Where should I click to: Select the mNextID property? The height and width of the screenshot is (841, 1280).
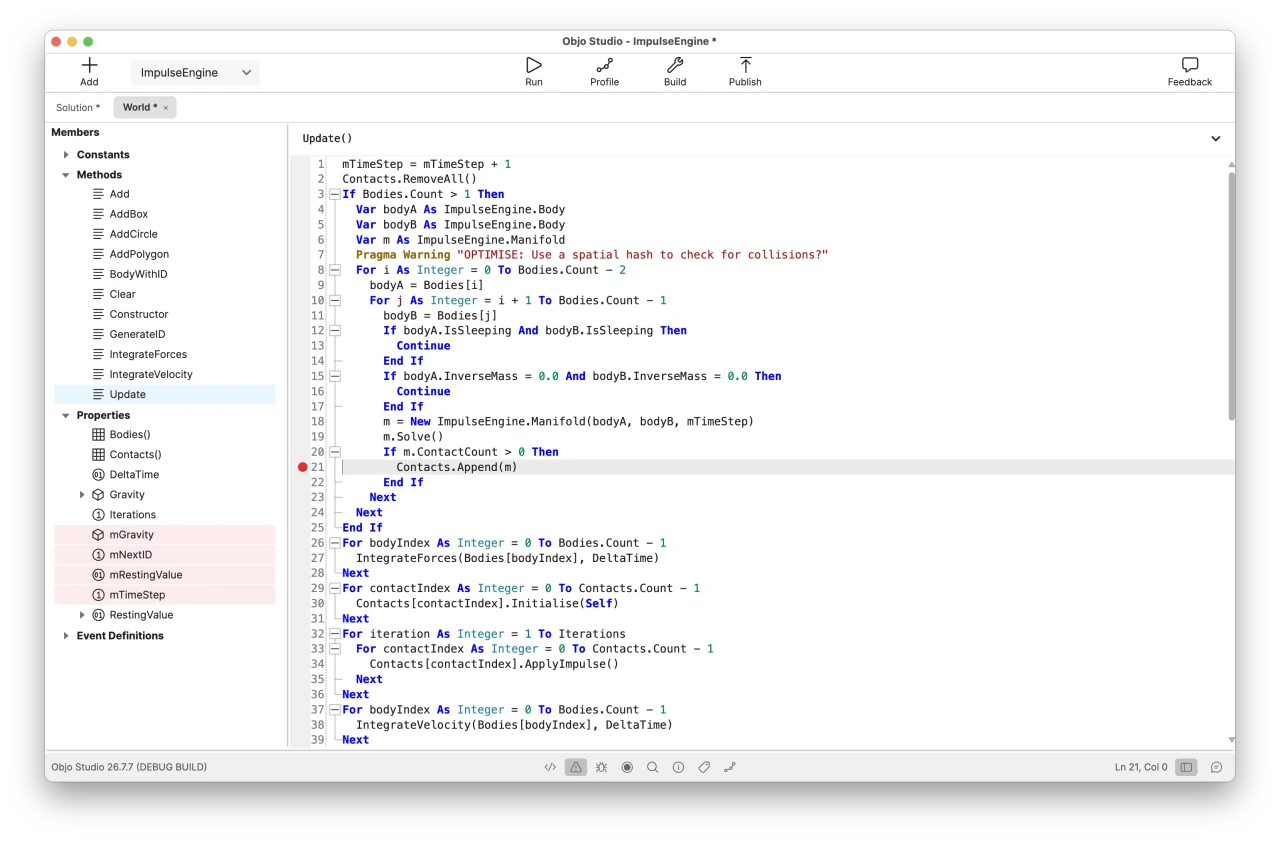pos(165,555)
